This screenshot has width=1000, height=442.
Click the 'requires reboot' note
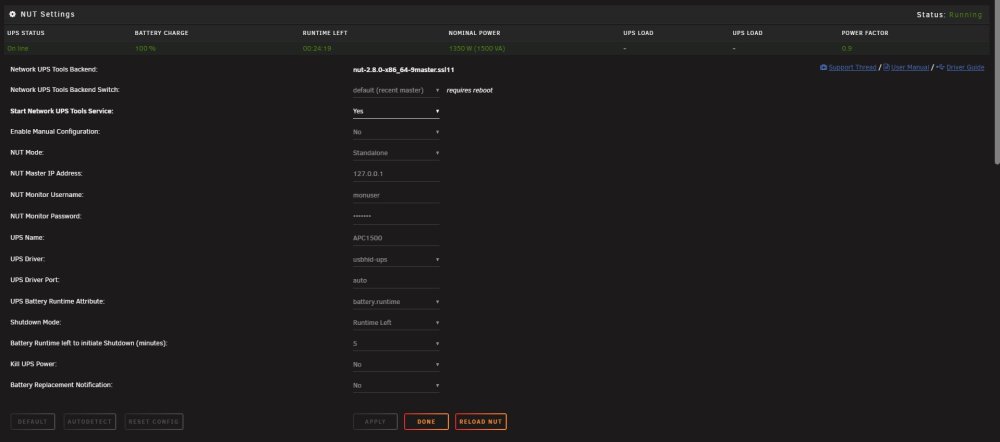[x=469, y=91]
